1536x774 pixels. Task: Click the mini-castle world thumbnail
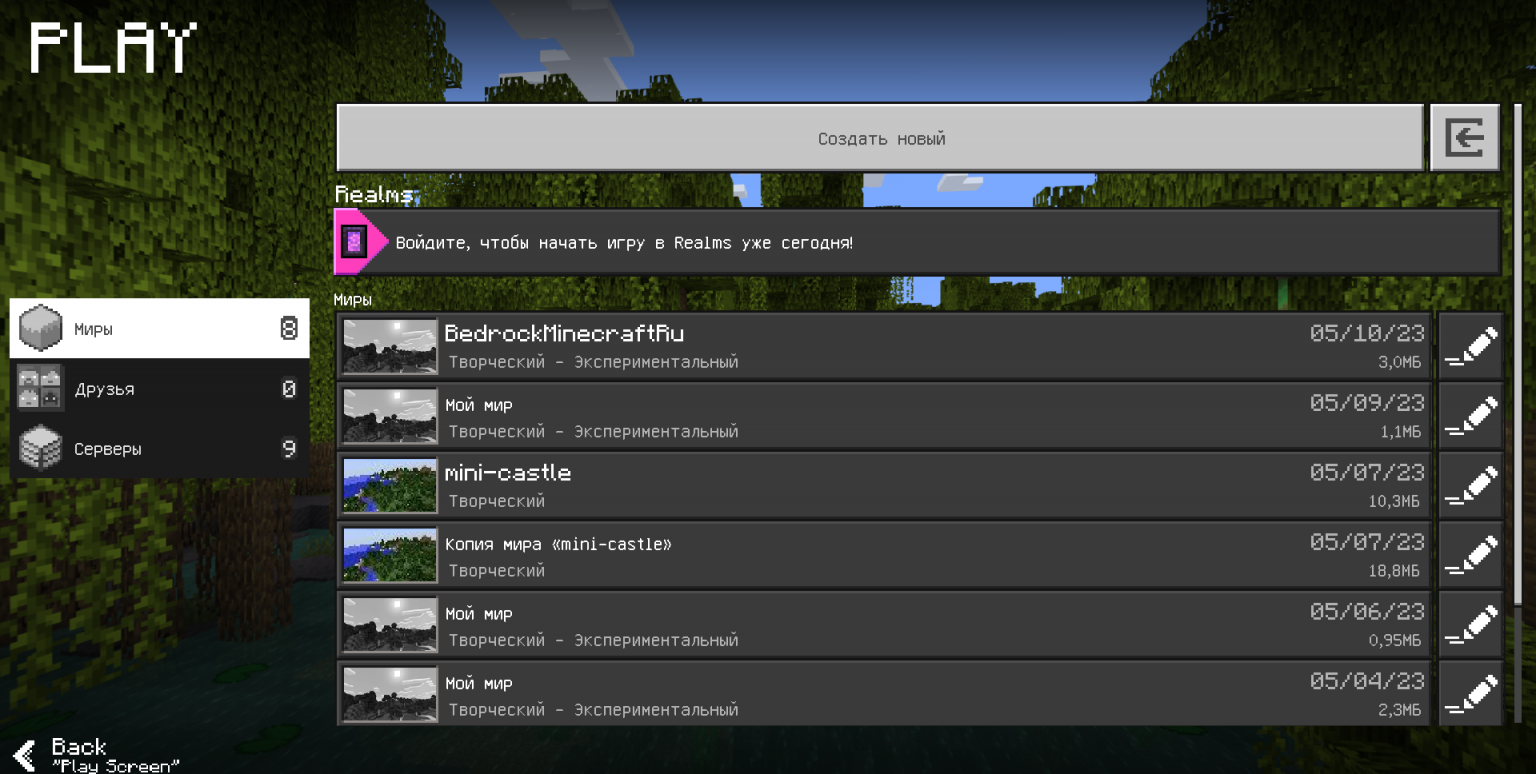pyautogui.click(x=390, y=485)
